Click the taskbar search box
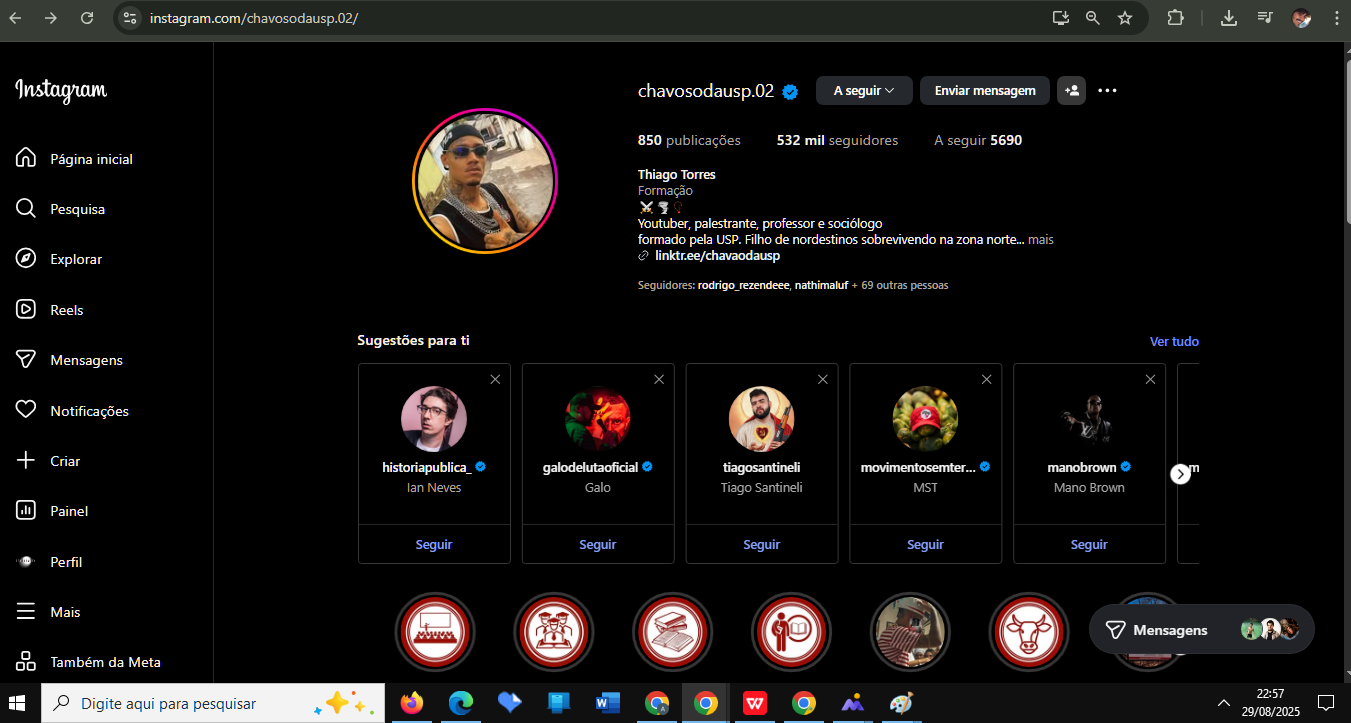This screenshot has height=723, width=1351. point(213,703)
